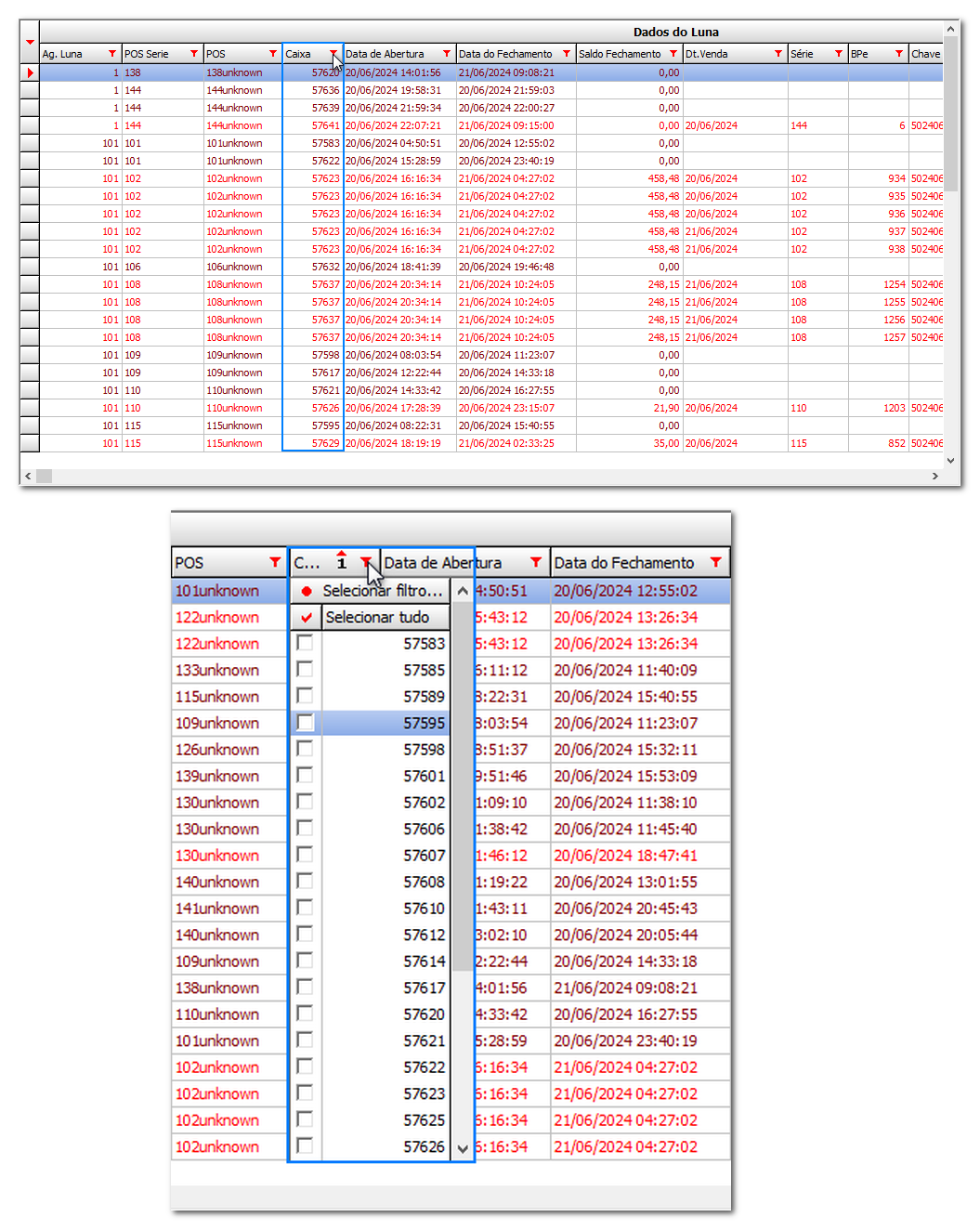Check the 57607 filter checkbox
The image size is (980, 1230).
tap(305, 855)
